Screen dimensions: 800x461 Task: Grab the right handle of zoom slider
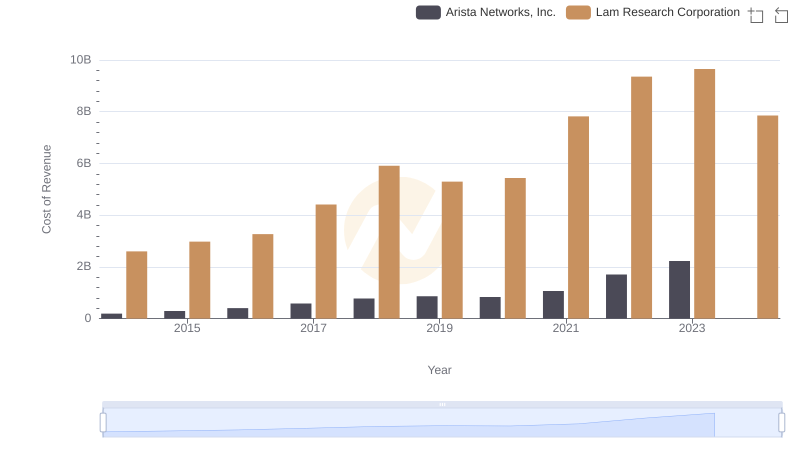[x=782, y=423]
